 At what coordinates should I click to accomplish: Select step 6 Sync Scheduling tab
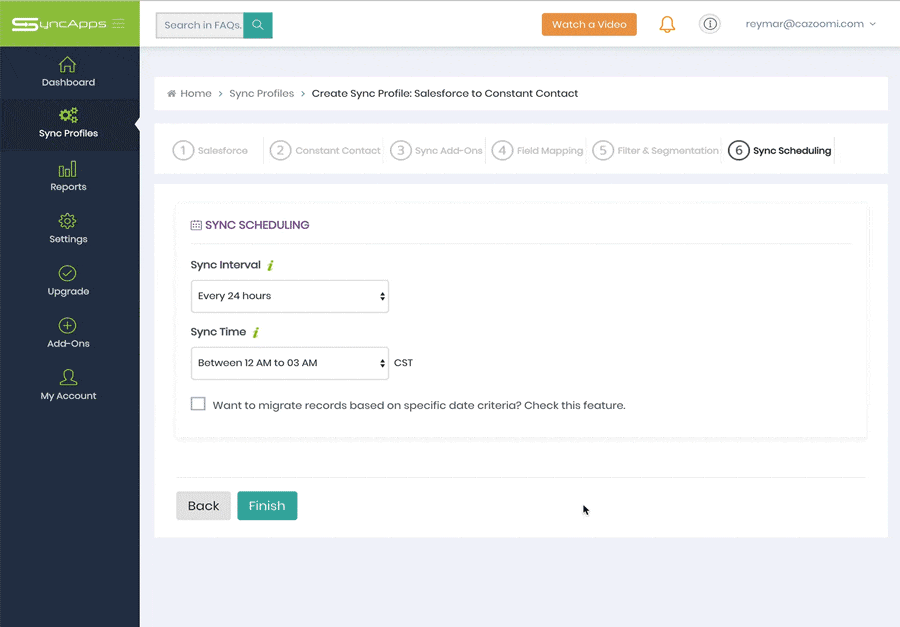(x=779, y=150)
